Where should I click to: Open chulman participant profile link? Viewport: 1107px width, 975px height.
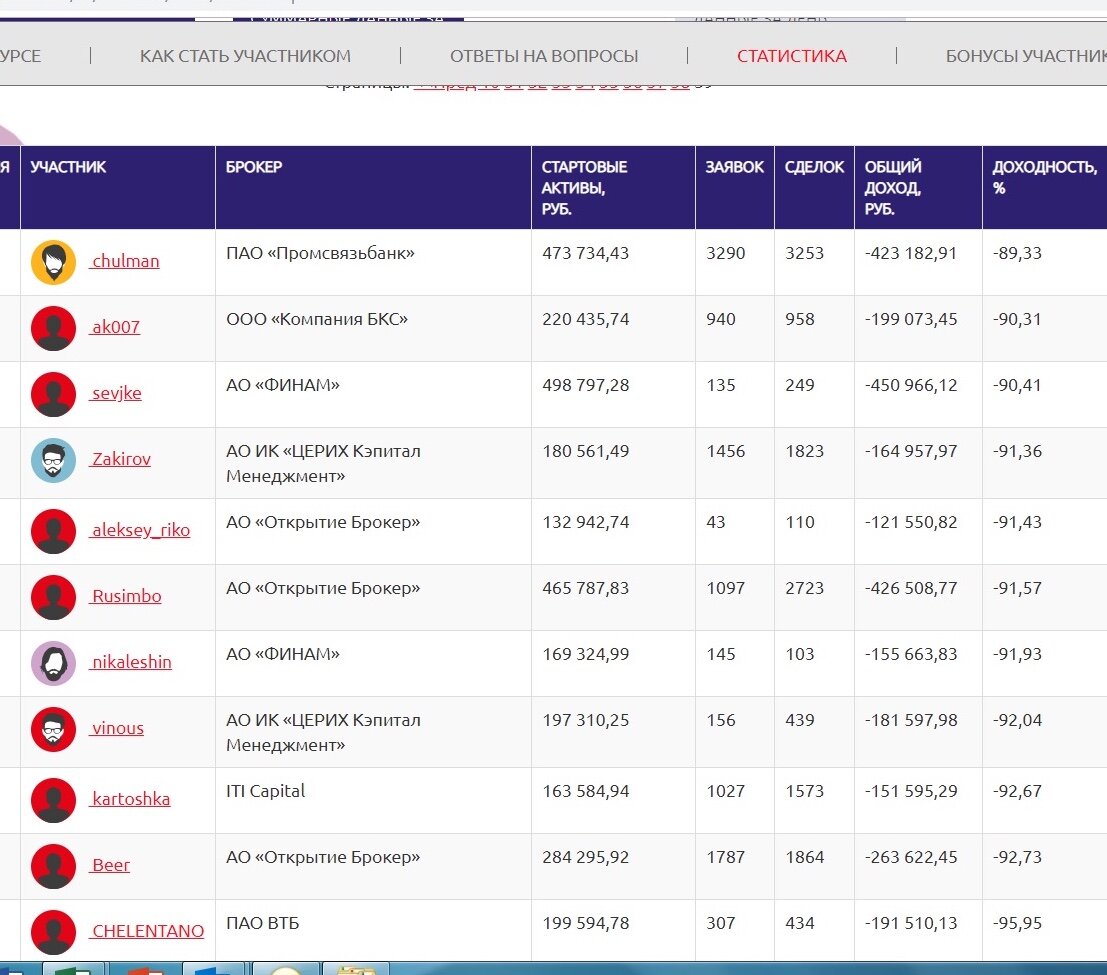(x=125, y=261)
